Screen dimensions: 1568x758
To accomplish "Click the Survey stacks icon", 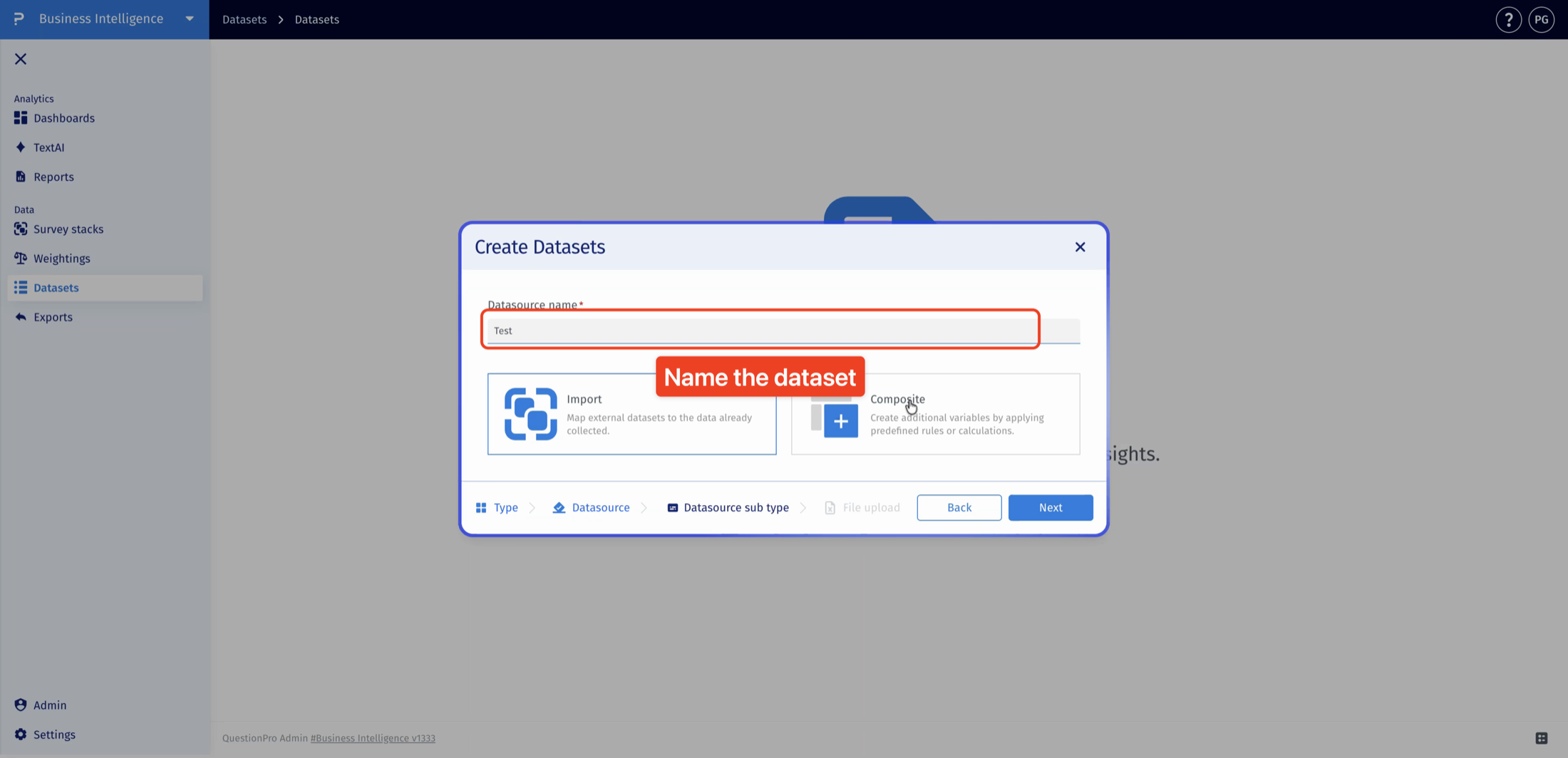I will [21, 229].
